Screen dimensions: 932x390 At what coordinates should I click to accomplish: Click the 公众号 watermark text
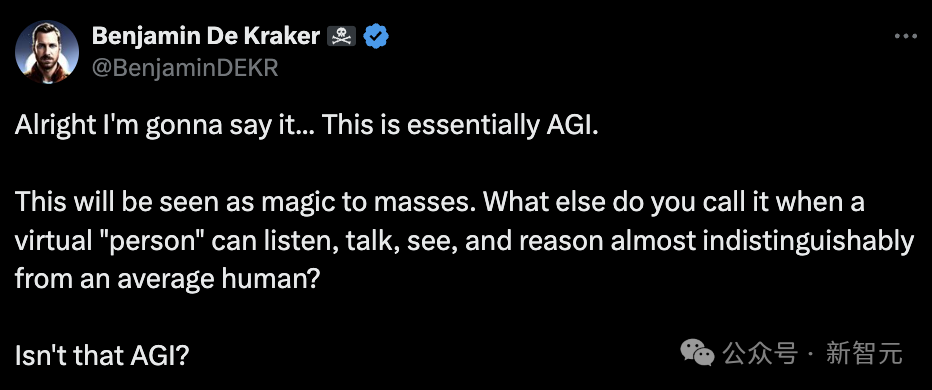[760, 353]
